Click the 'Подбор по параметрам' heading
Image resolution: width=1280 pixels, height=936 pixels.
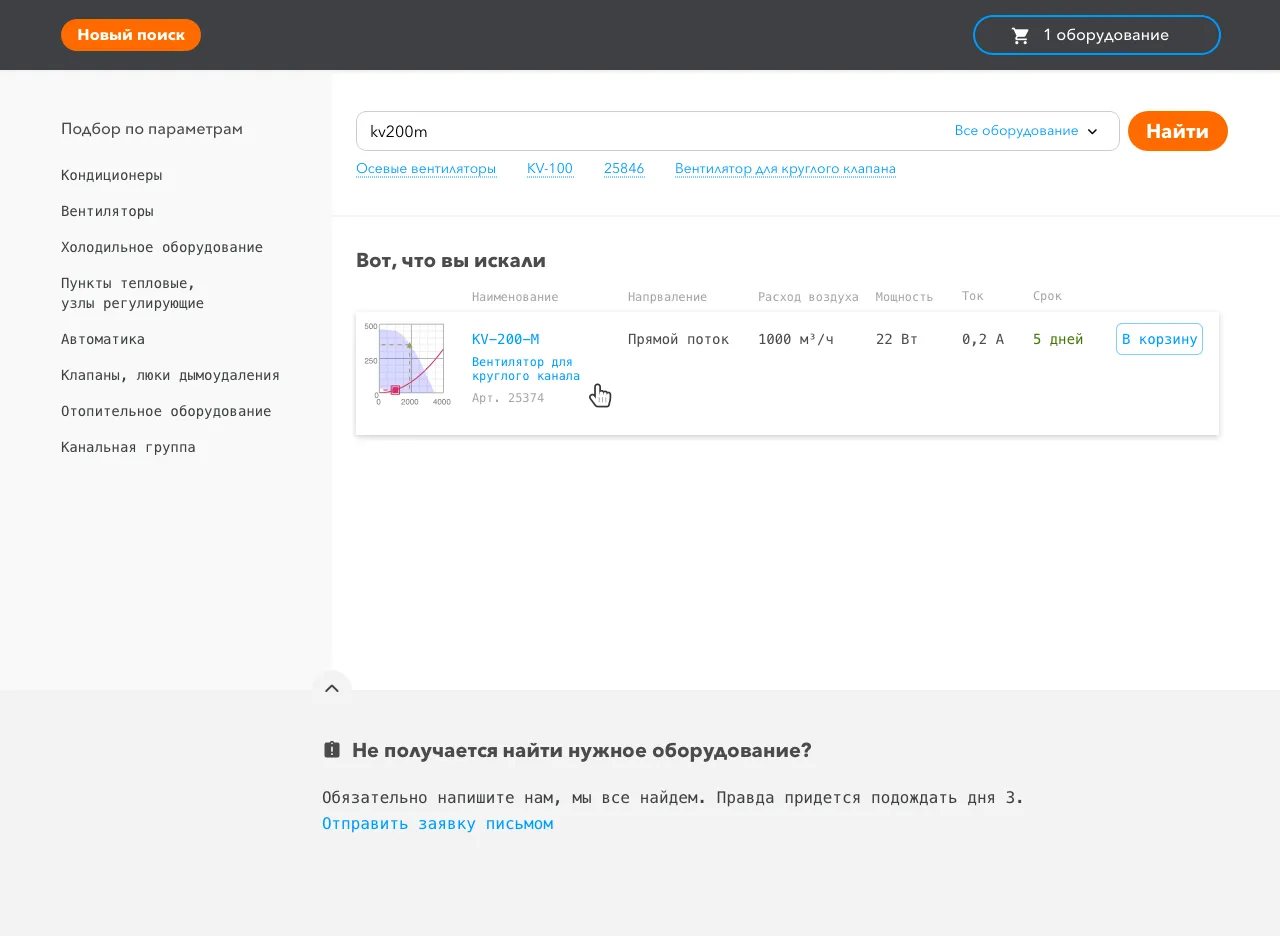pos(152,129)
